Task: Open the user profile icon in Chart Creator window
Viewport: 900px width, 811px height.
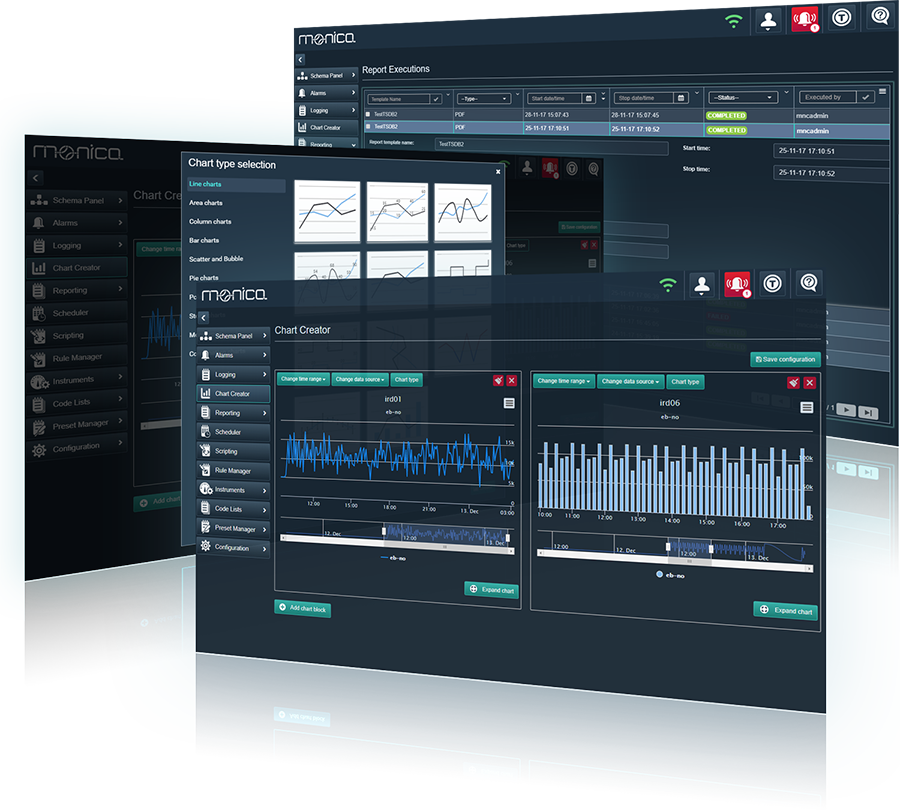Action: point(701,285)
